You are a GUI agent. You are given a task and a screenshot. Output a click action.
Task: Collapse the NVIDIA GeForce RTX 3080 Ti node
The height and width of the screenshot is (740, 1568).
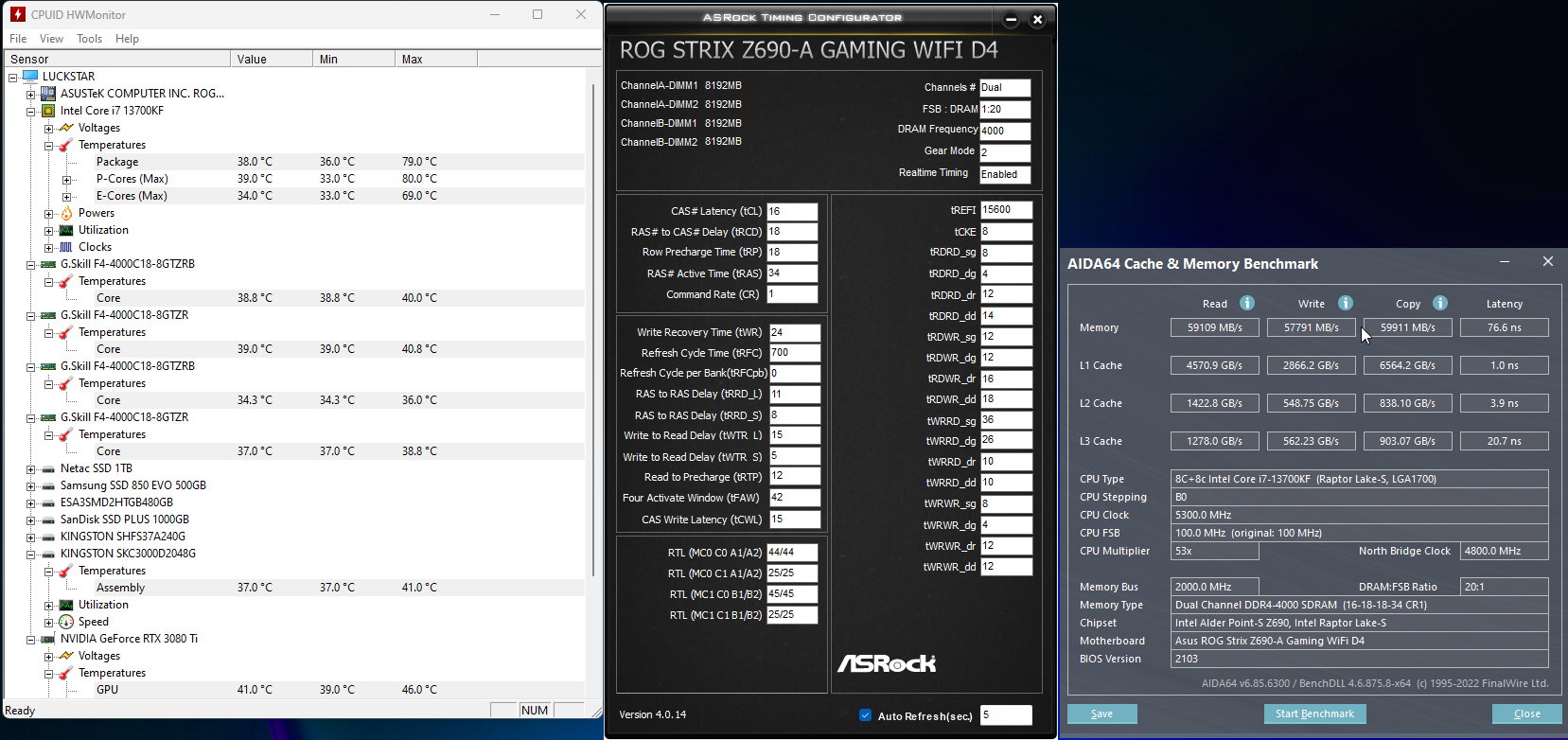[x=30, y=639]
